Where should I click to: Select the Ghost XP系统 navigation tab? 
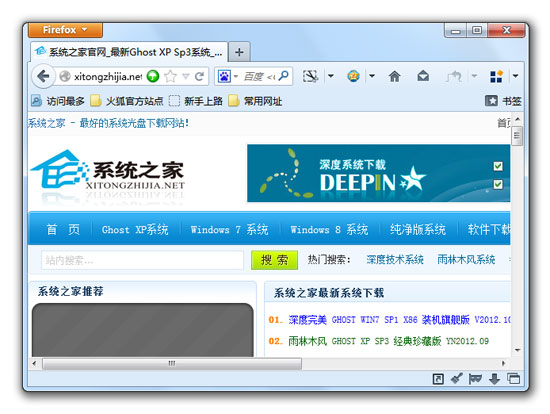(x=135, y=229)
